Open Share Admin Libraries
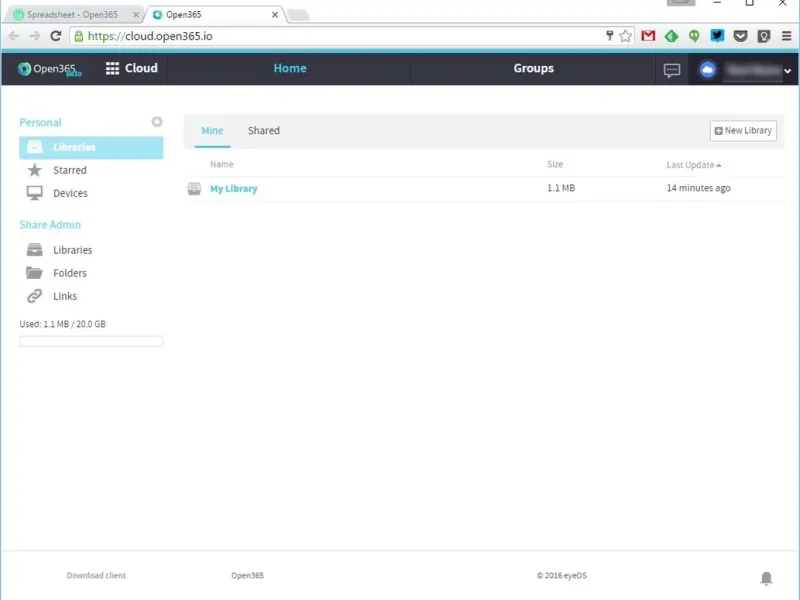 click(x=72, y=250)
